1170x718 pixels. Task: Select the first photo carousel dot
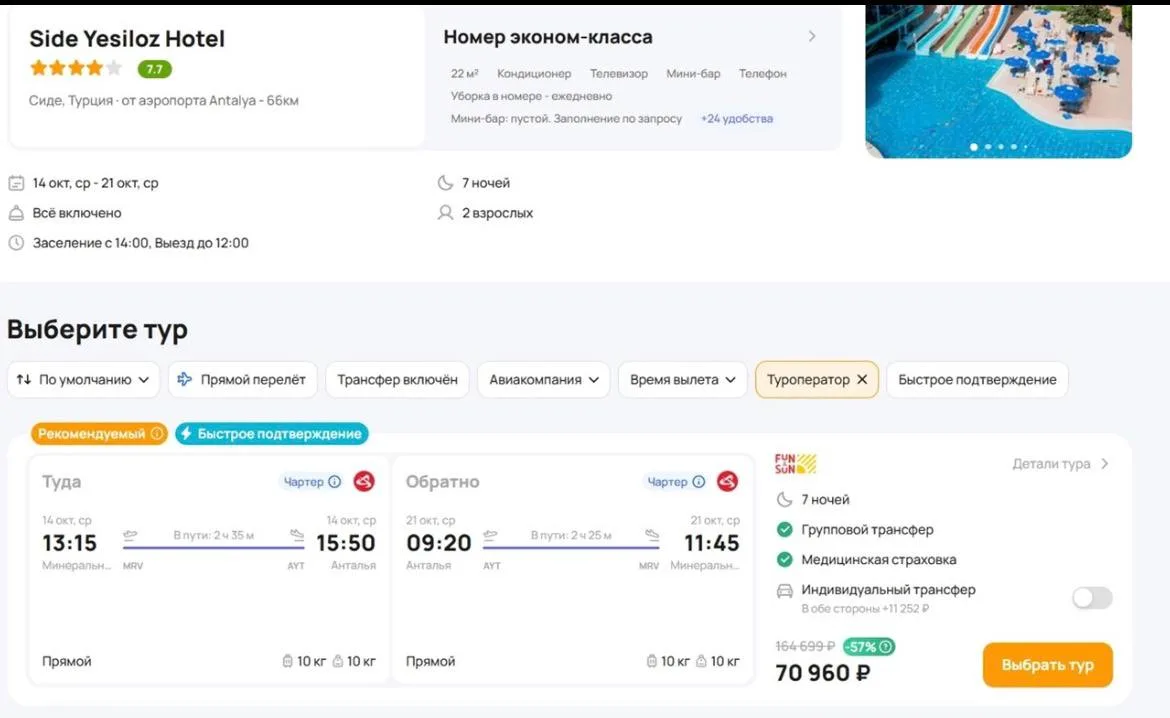tap(974, 146)
